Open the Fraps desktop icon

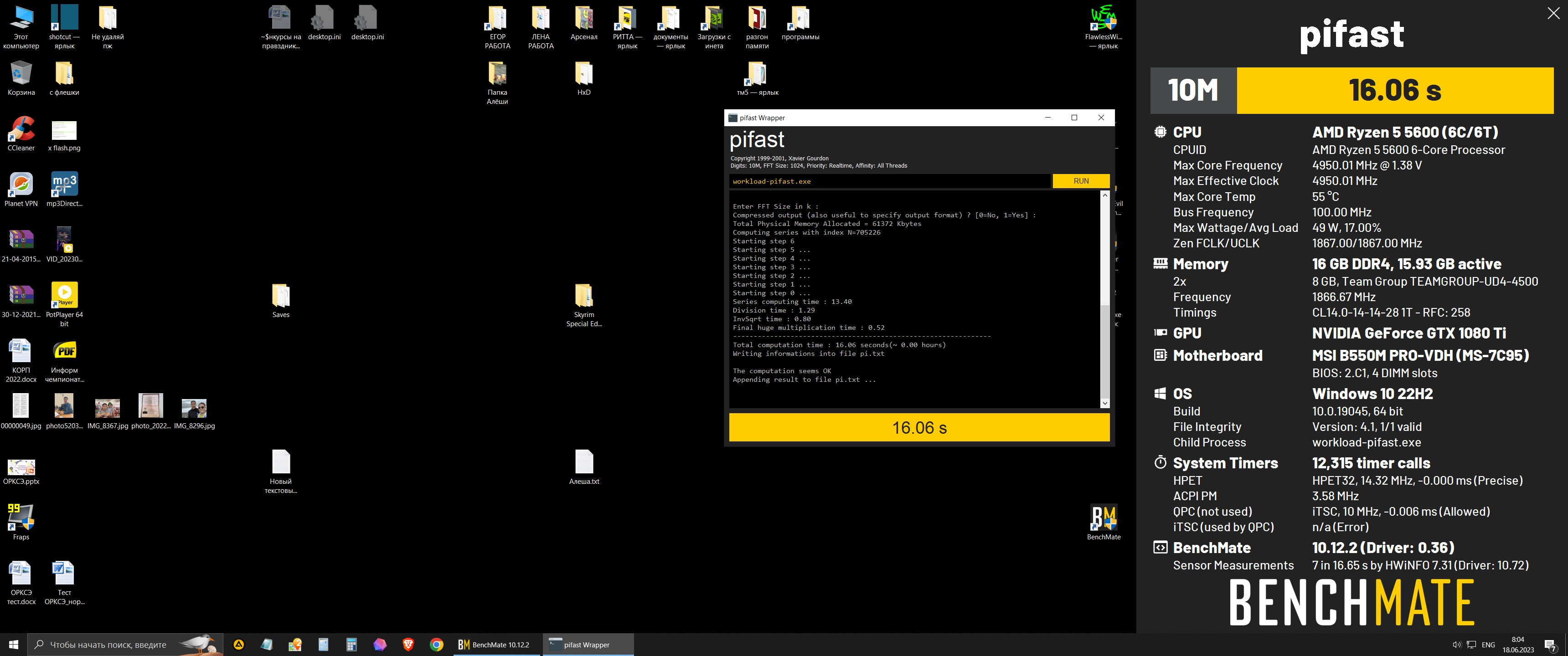tap(21, 522)
